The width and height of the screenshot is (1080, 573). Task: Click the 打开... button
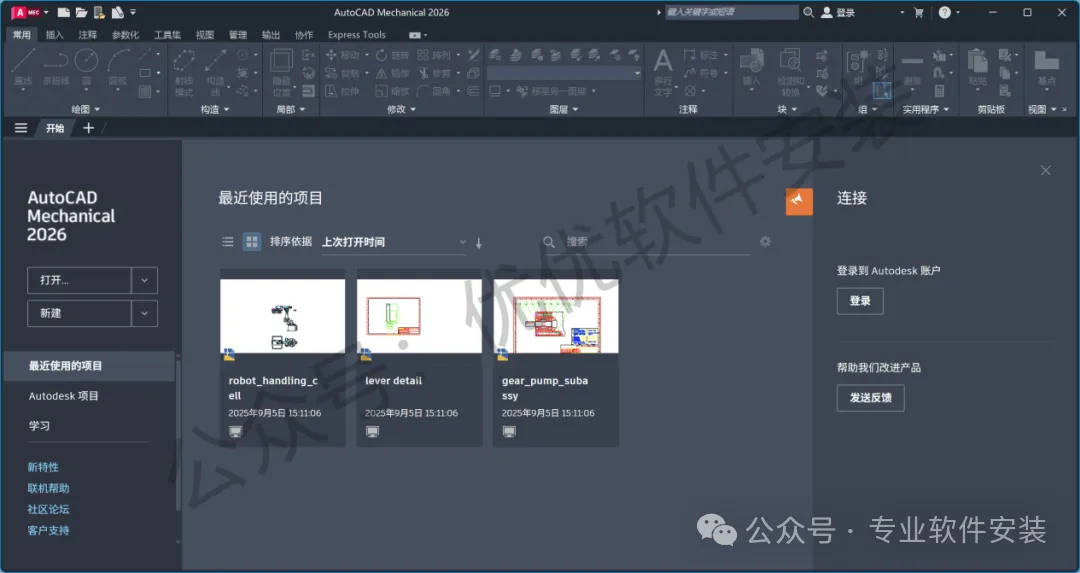(79, 280)
